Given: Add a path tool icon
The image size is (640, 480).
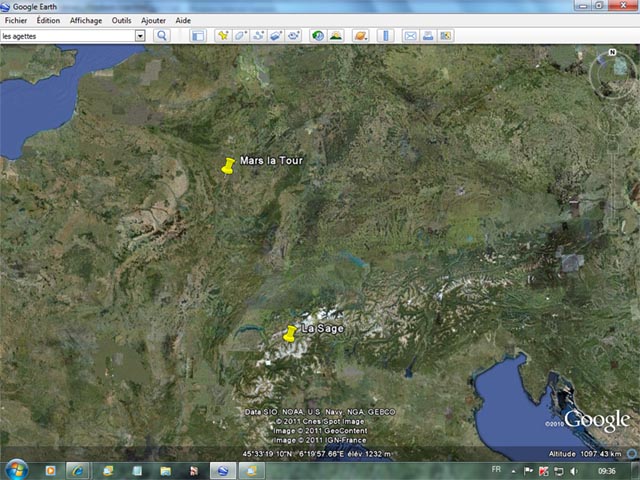Looking at the screenshot, I should pyautogui.click(x=258, y=36).
